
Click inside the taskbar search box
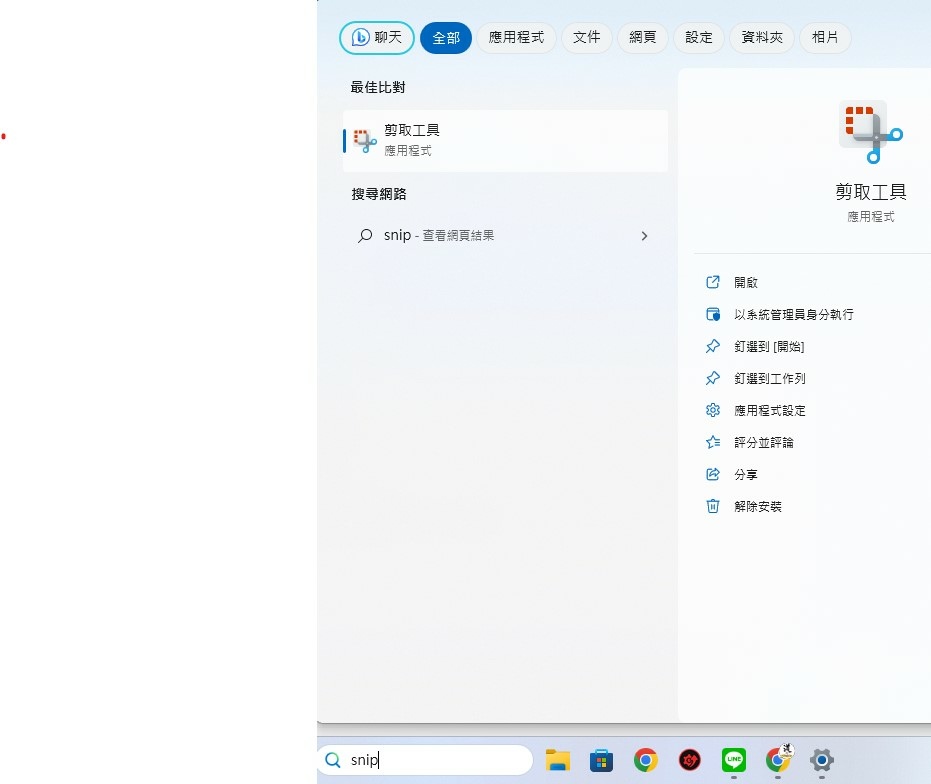tap(430, 760)
